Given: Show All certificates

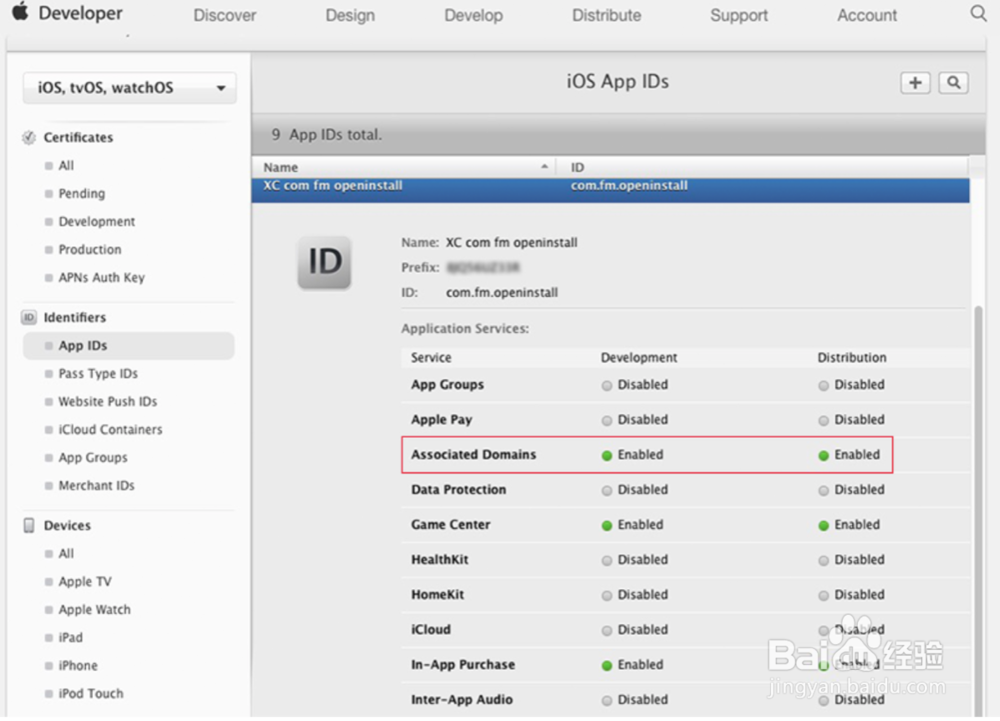Looking at the screenshot, I should (66, 166).
